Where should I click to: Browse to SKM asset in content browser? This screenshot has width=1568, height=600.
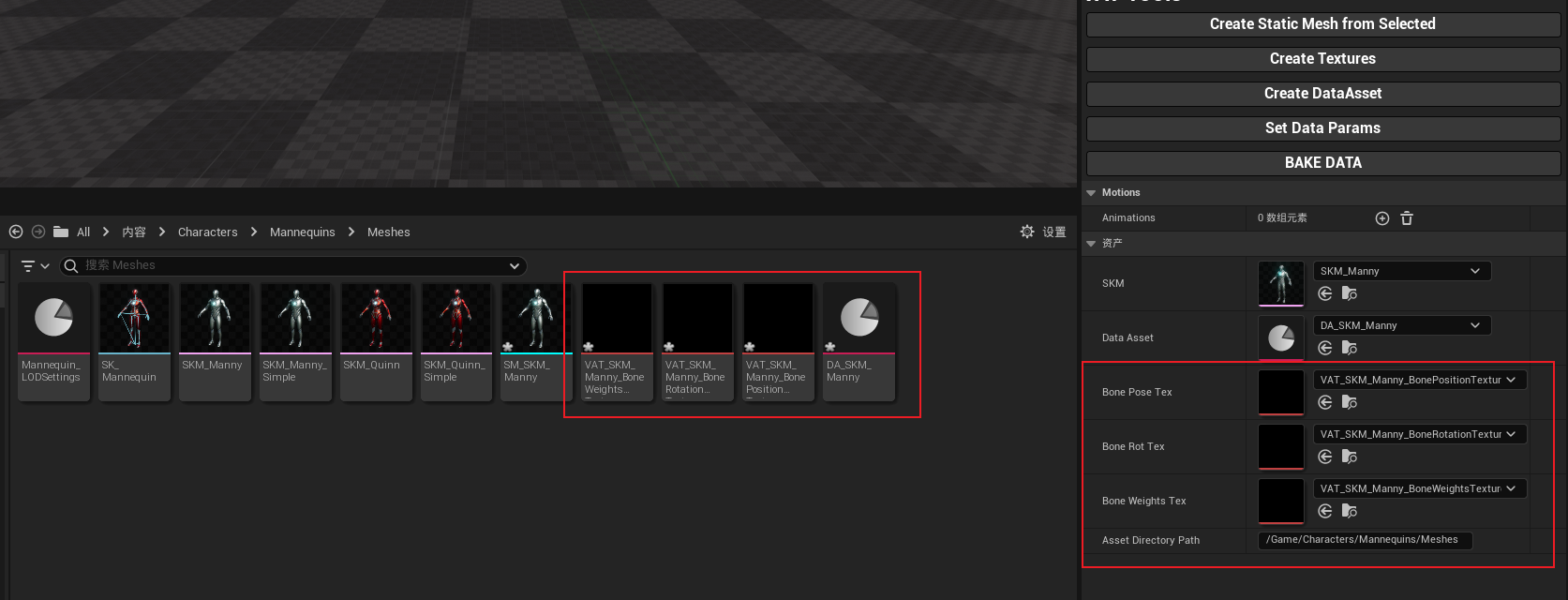click(x=1350, y=293)
